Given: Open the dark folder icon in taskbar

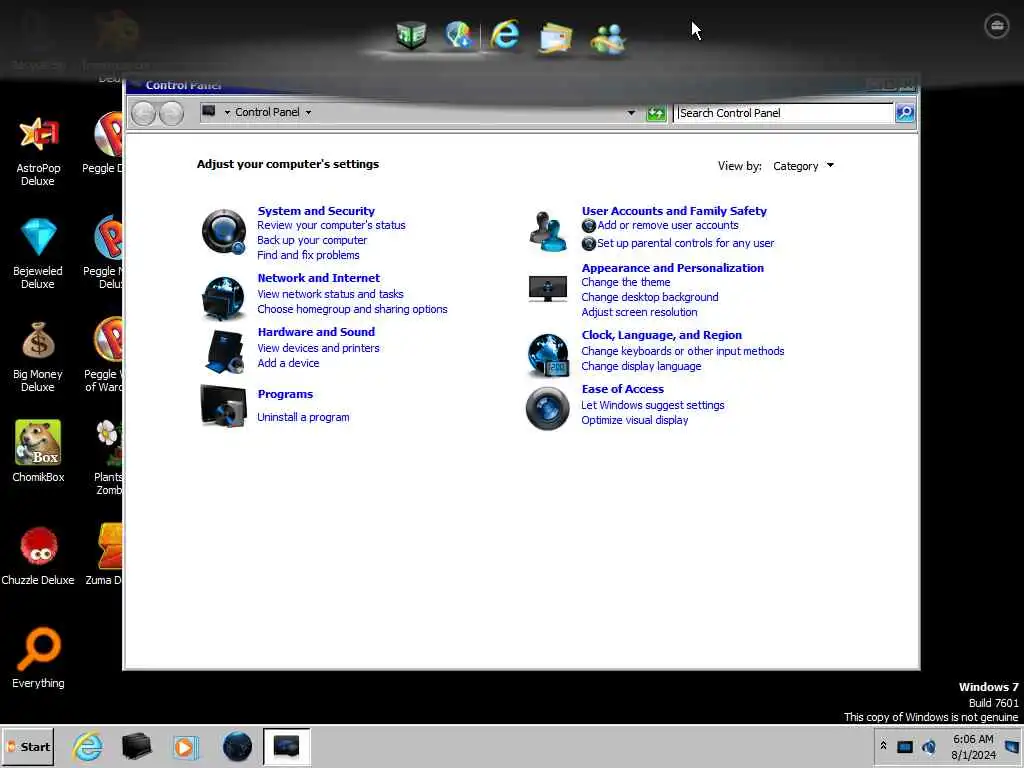Looking at the screenshot, I should click(136, 746).
